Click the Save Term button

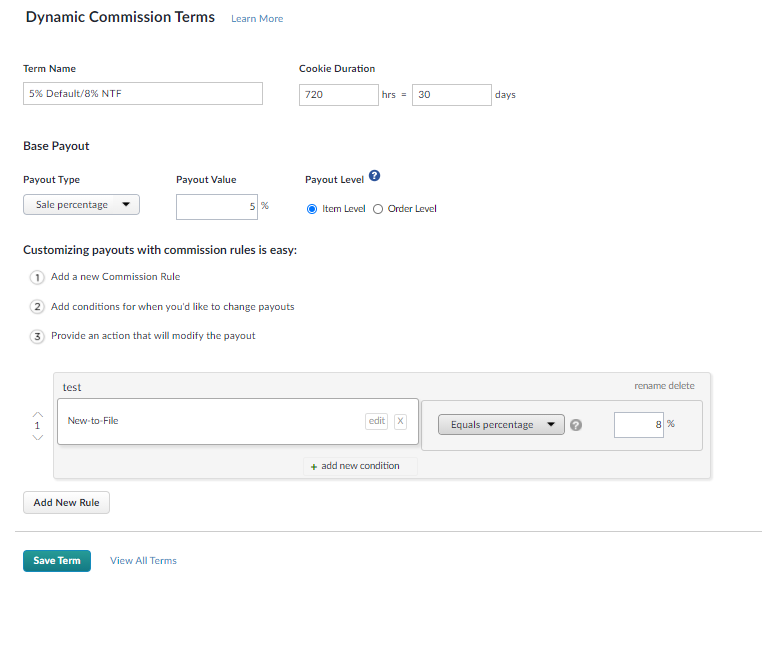pos(57,560)
